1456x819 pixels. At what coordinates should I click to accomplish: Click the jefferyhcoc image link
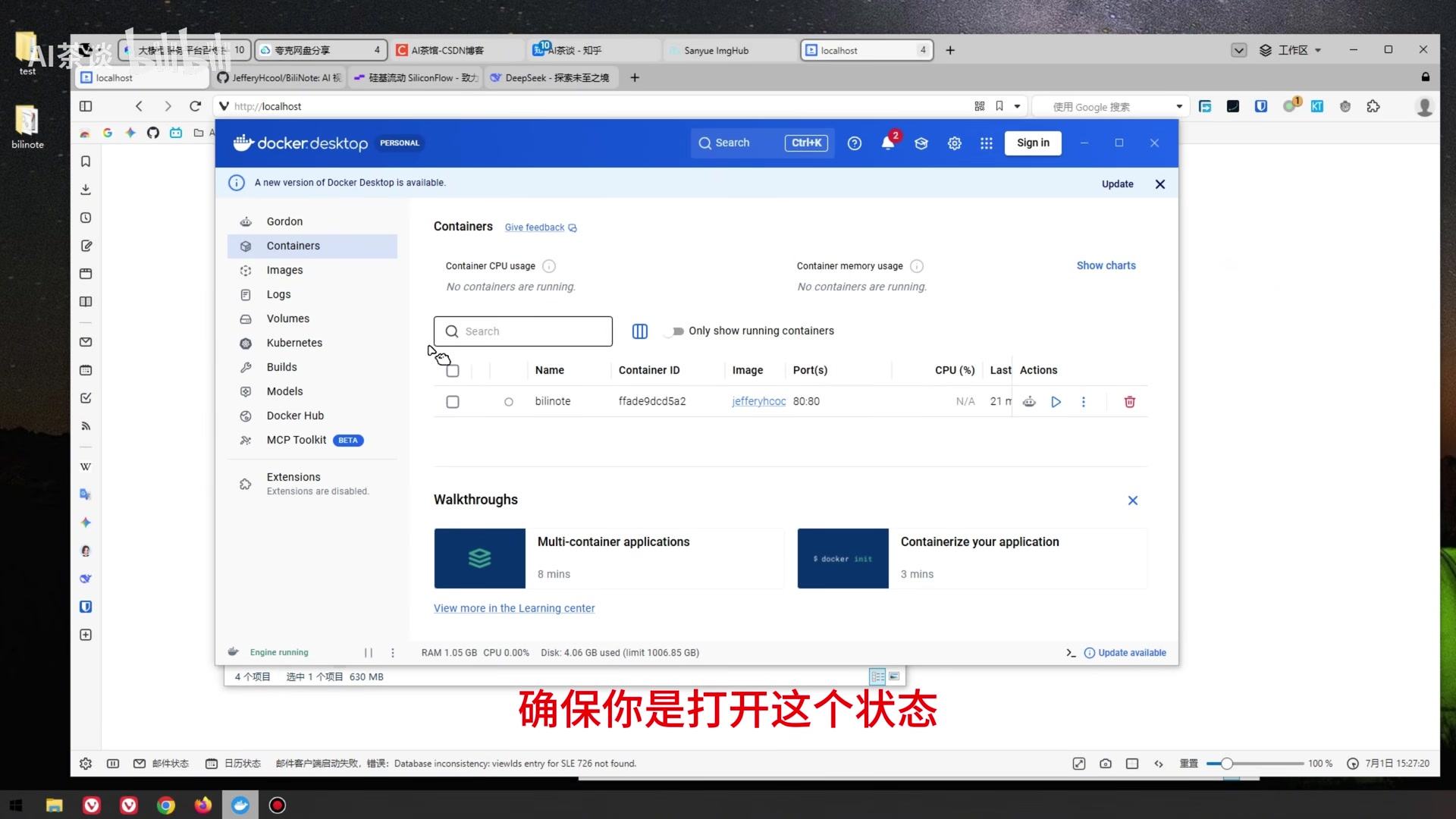coord(758,402)
